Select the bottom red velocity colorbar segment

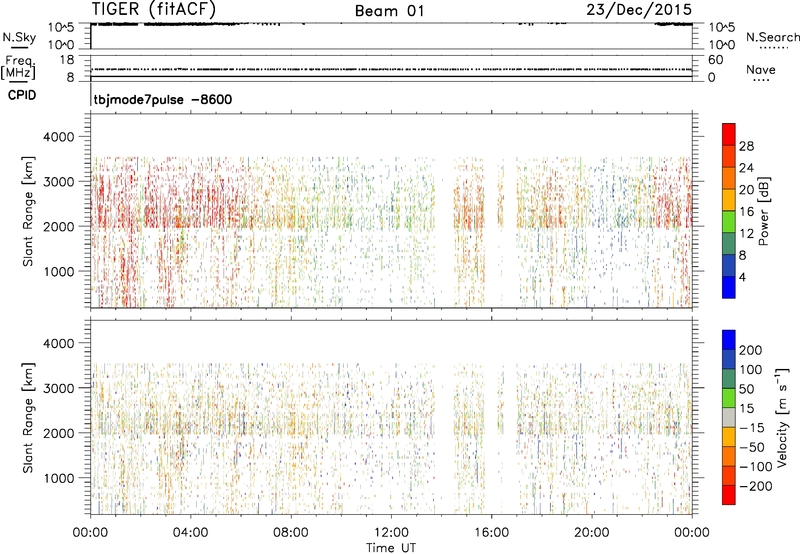729,495
